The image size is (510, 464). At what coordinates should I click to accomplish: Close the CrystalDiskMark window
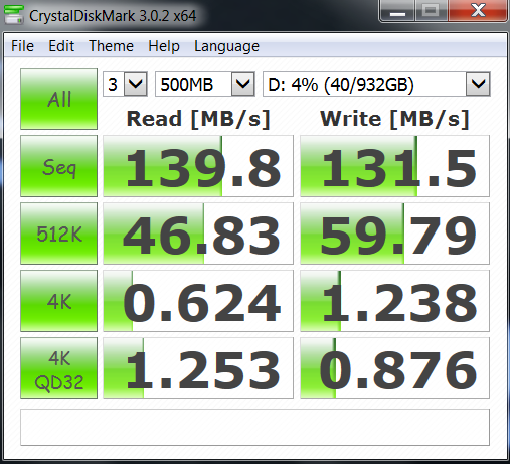pyautogui.click(x=478, y=11)
